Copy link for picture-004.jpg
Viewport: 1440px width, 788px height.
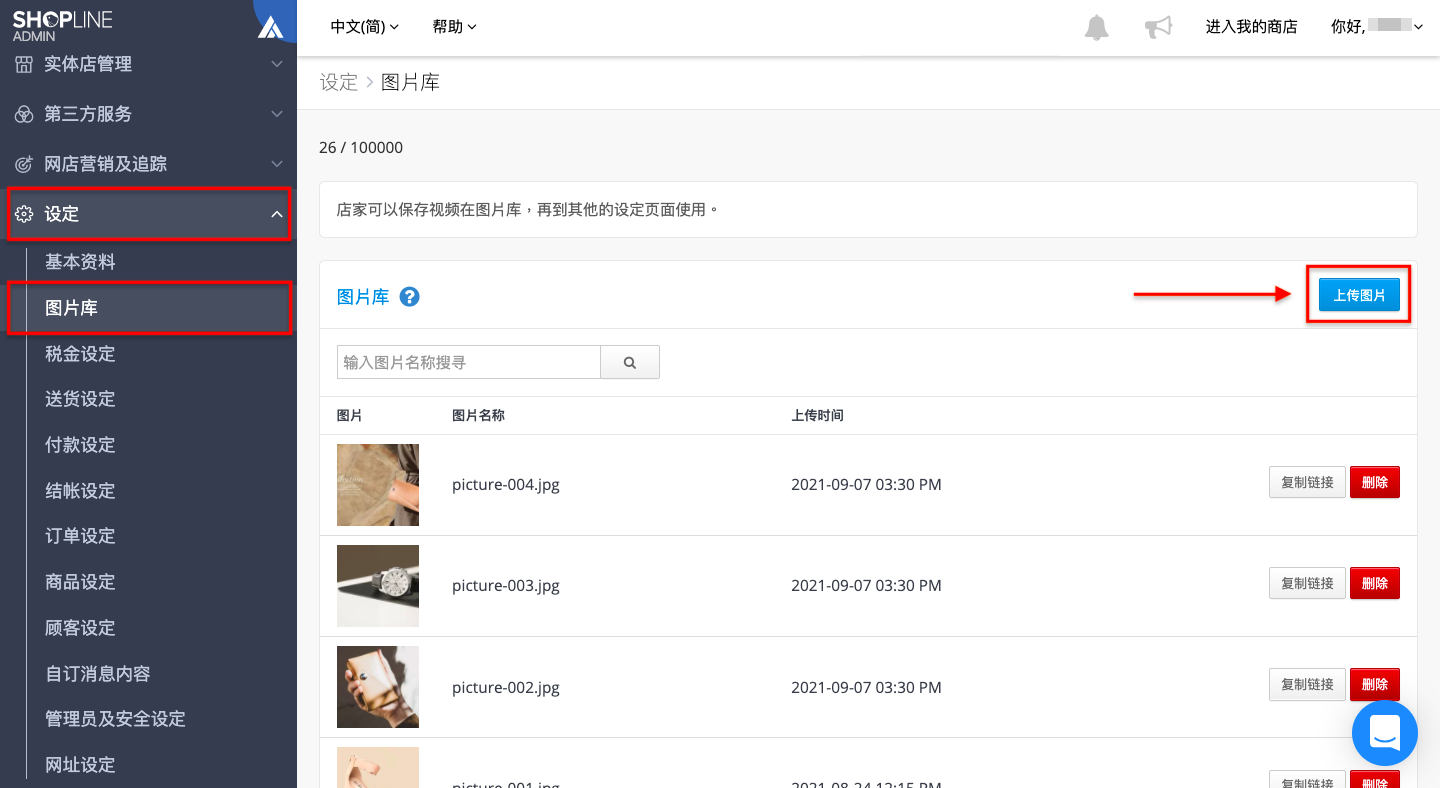[x=1307, y=482]
